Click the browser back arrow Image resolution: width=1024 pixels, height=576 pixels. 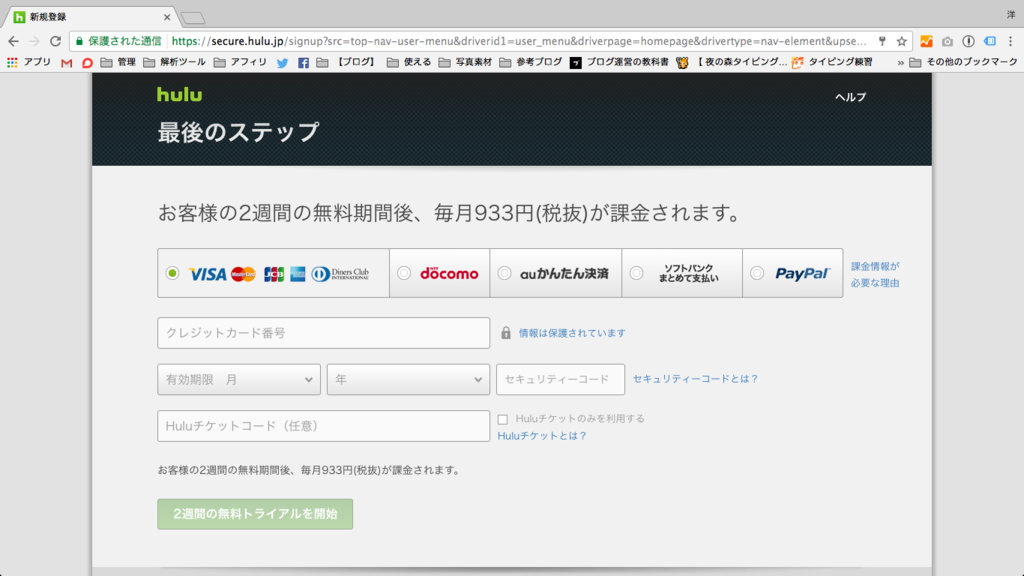(x=13, y=41)
